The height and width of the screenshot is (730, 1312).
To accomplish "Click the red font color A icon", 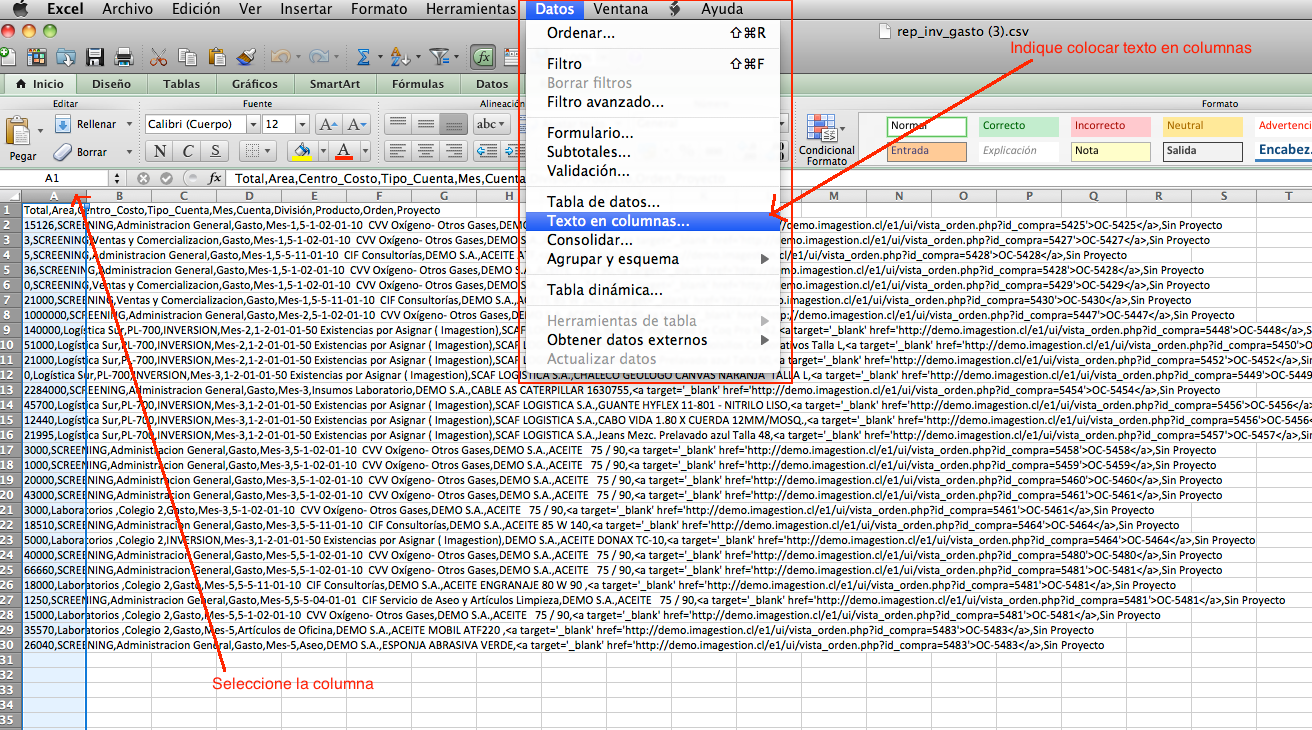I will click(344, 151).
